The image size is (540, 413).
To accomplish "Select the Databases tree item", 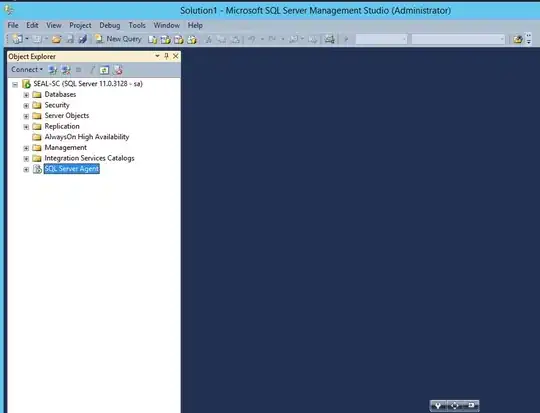I will (x=60, y=94).
